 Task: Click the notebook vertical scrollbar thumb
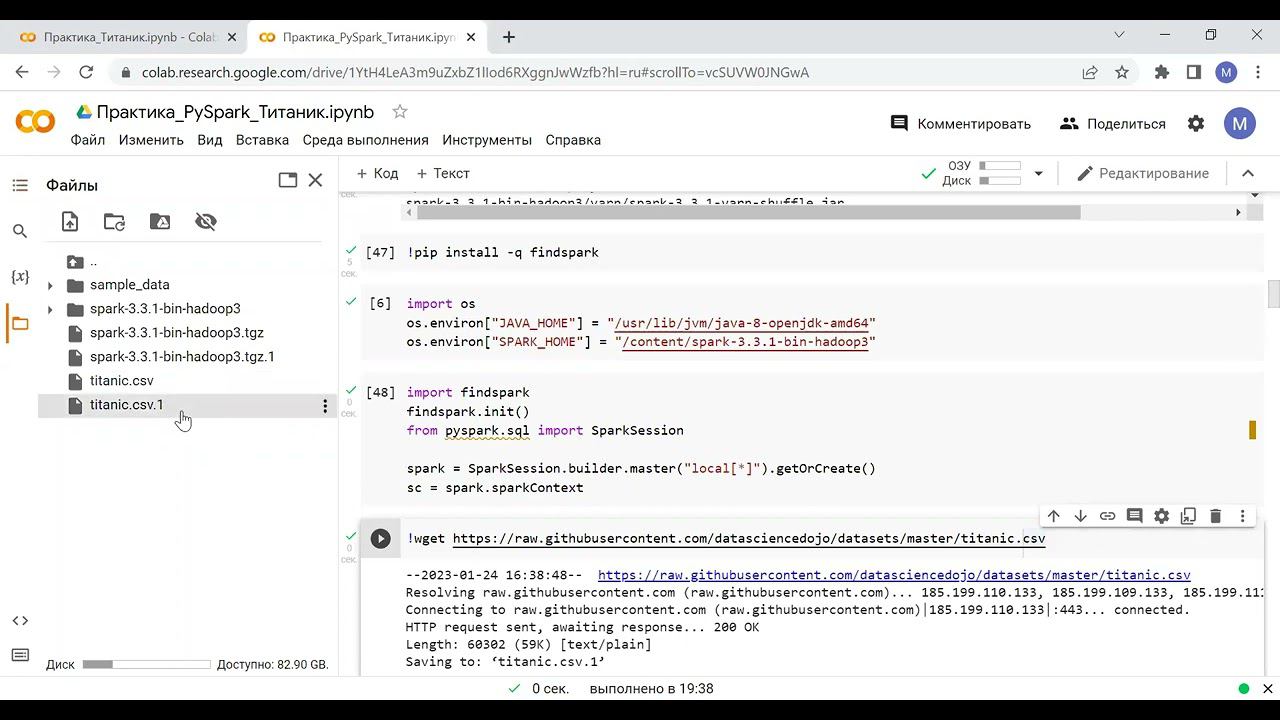coord(1273,295)
